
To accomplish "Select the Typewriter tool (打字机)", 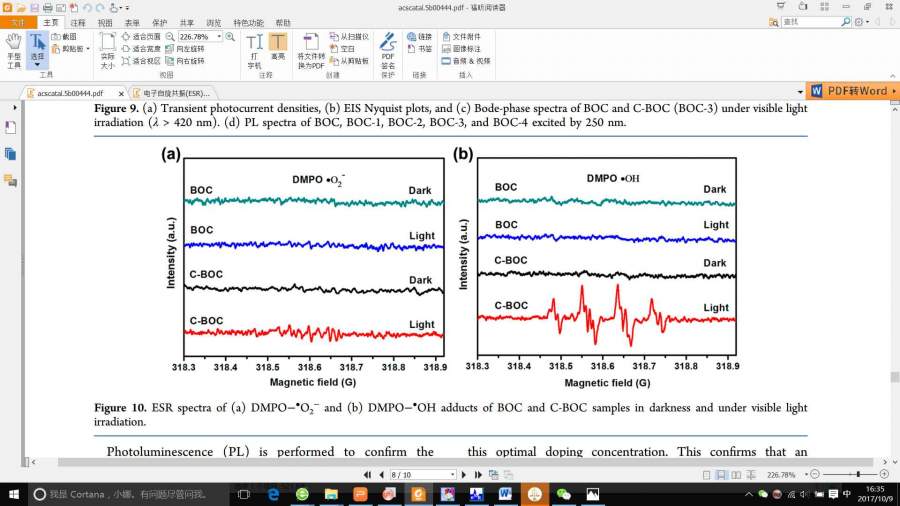I will point(254,50).
